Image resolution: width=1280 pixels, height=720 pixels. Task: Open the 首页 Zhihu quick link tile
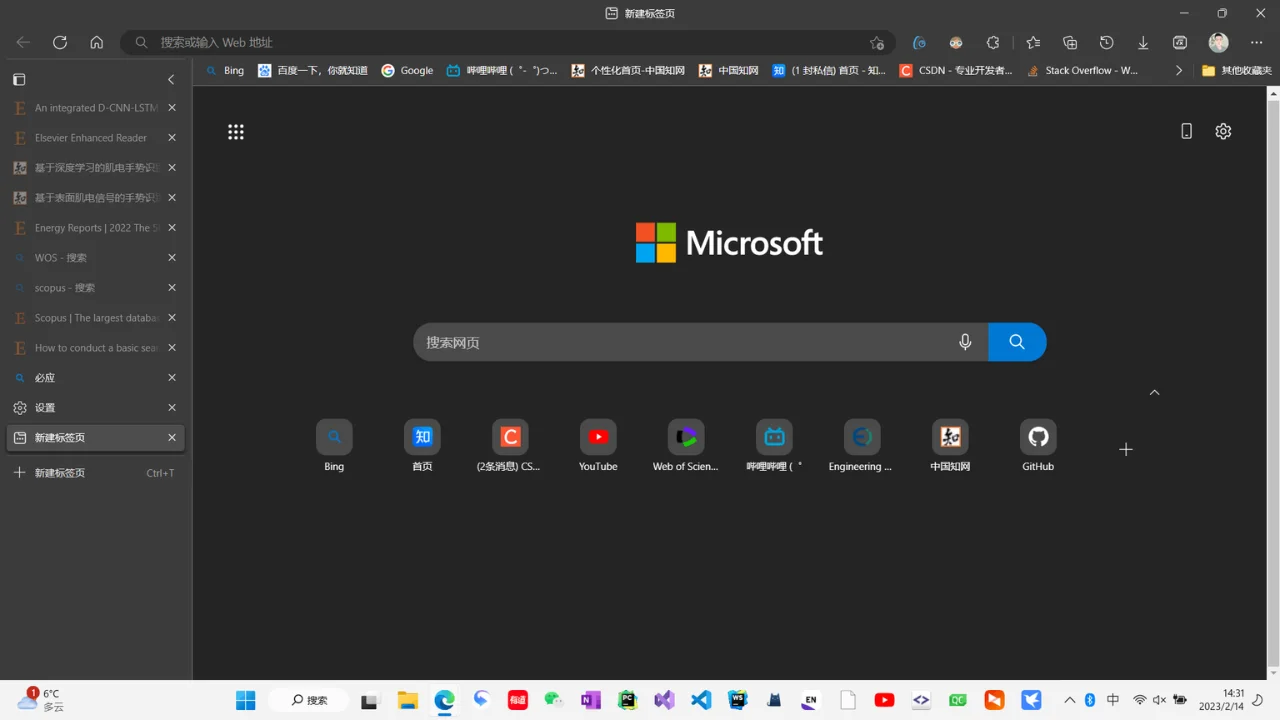click(x=422, y=446)
